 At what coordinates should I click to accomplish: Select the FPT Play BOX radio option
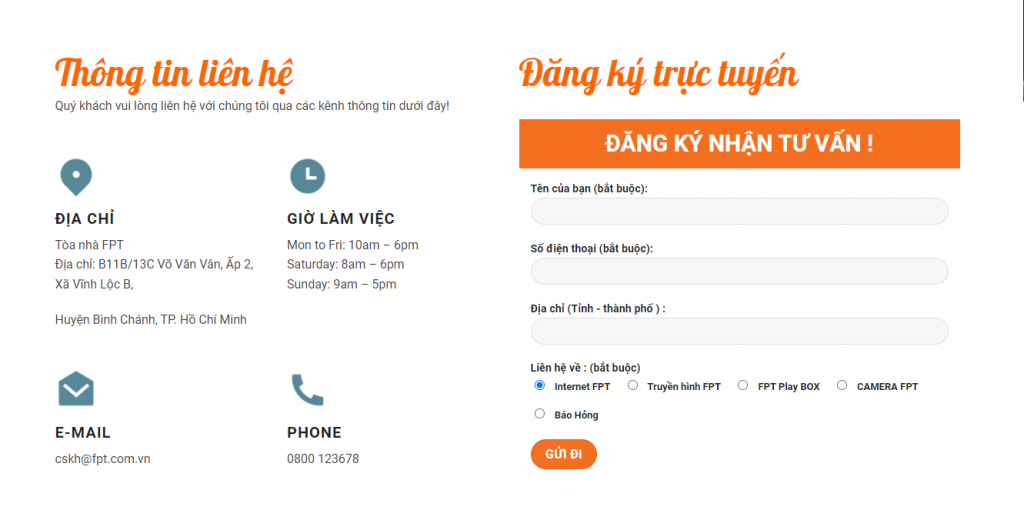(x=743, y=385)
